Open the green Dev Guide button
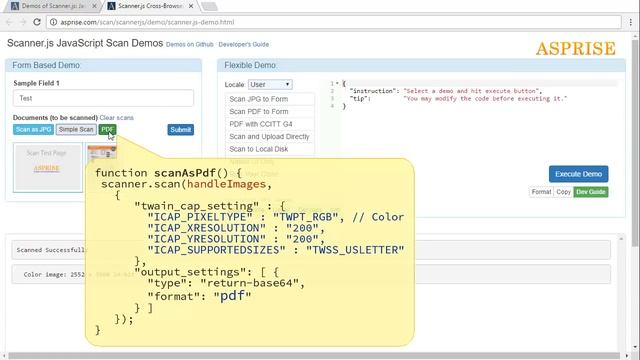 (591, 192)
